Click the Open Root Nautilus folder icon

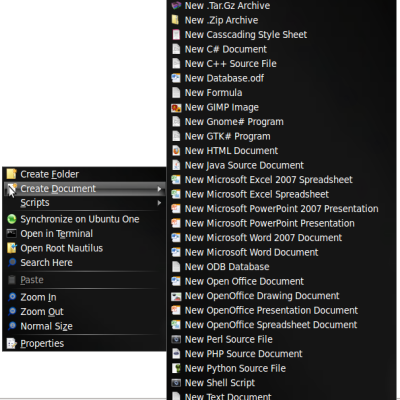pos(11,248)
